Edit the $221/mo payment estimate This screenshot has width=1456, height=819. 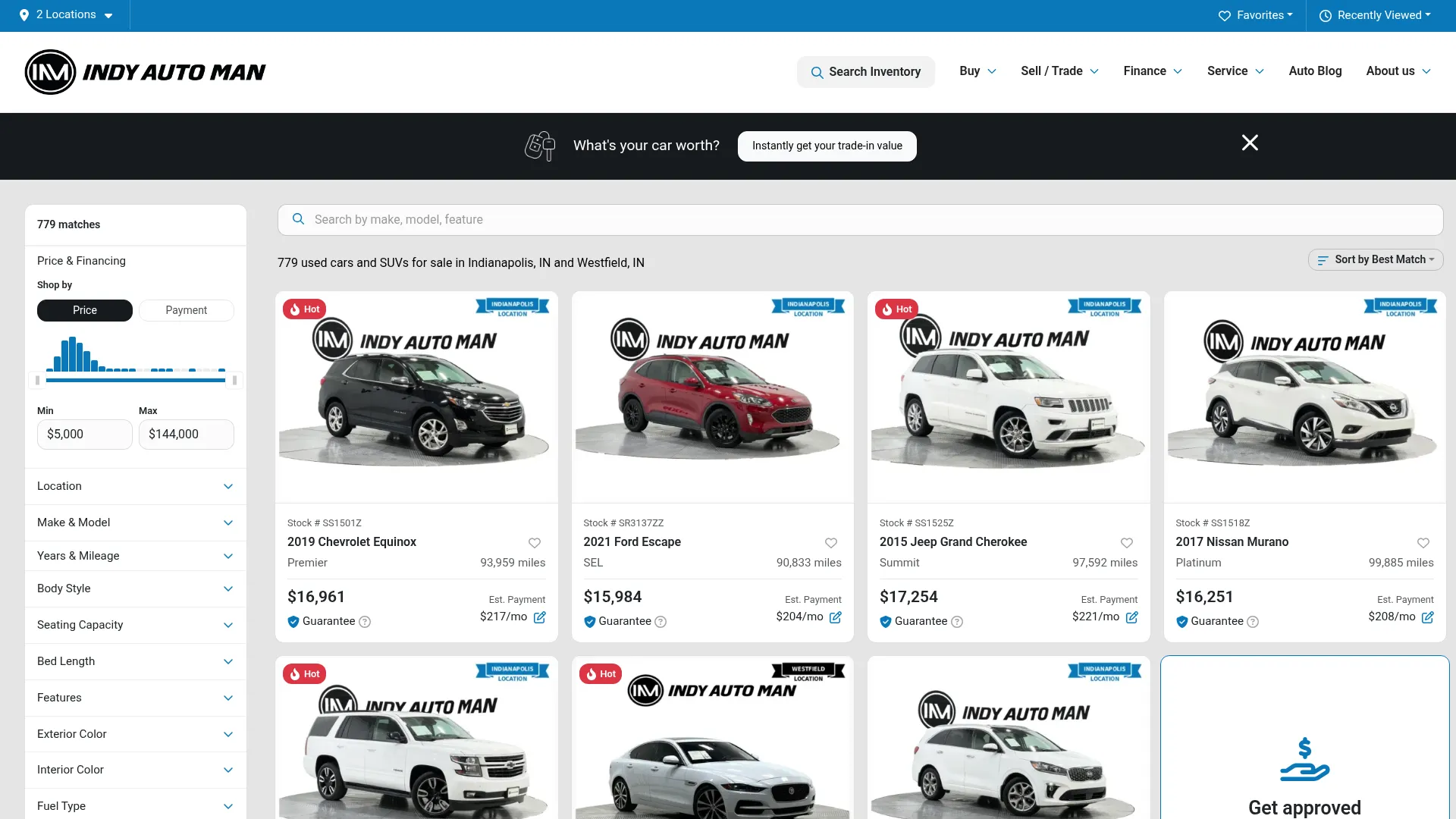(x=1132, y=617)
